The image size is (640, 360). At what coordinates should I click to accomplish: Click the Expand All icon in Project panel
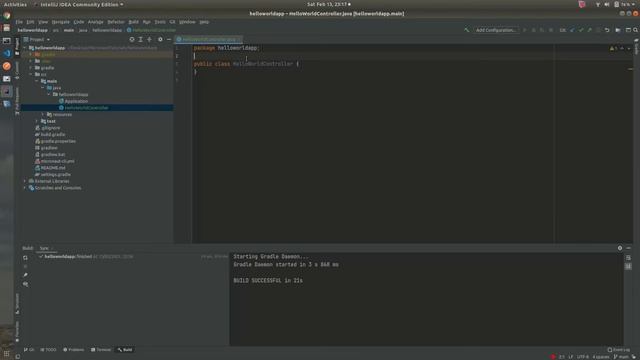pos(140,40)
